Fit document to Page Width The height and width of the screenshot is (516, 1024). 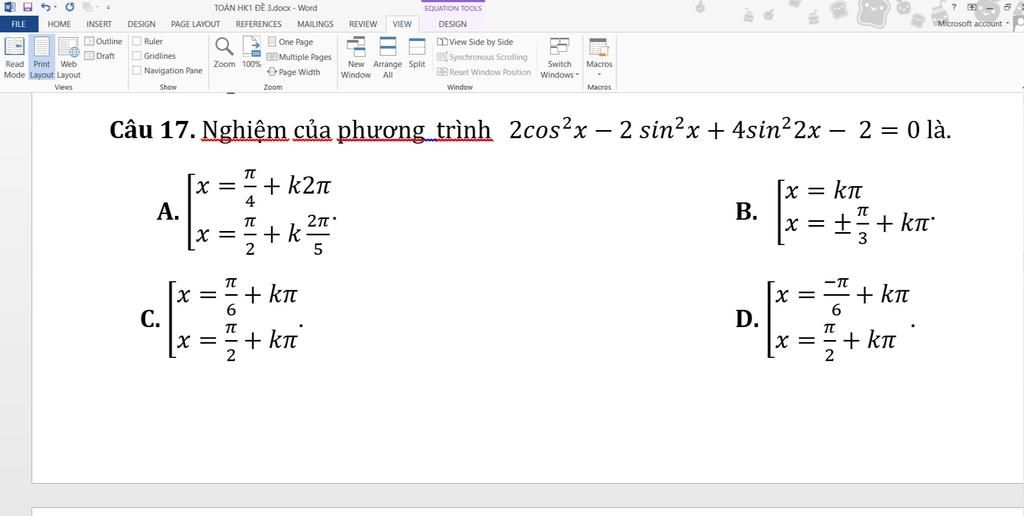295,72
